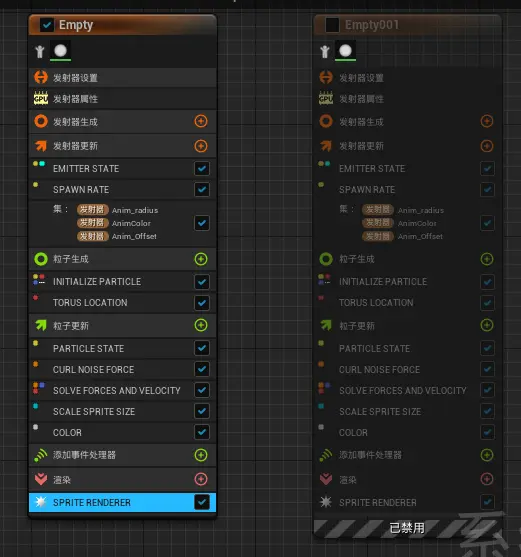Screen dimensions: 521x557
Task: Click sprite thumbnail icon in Empty emitter header
Action: [x=60, y=51]
